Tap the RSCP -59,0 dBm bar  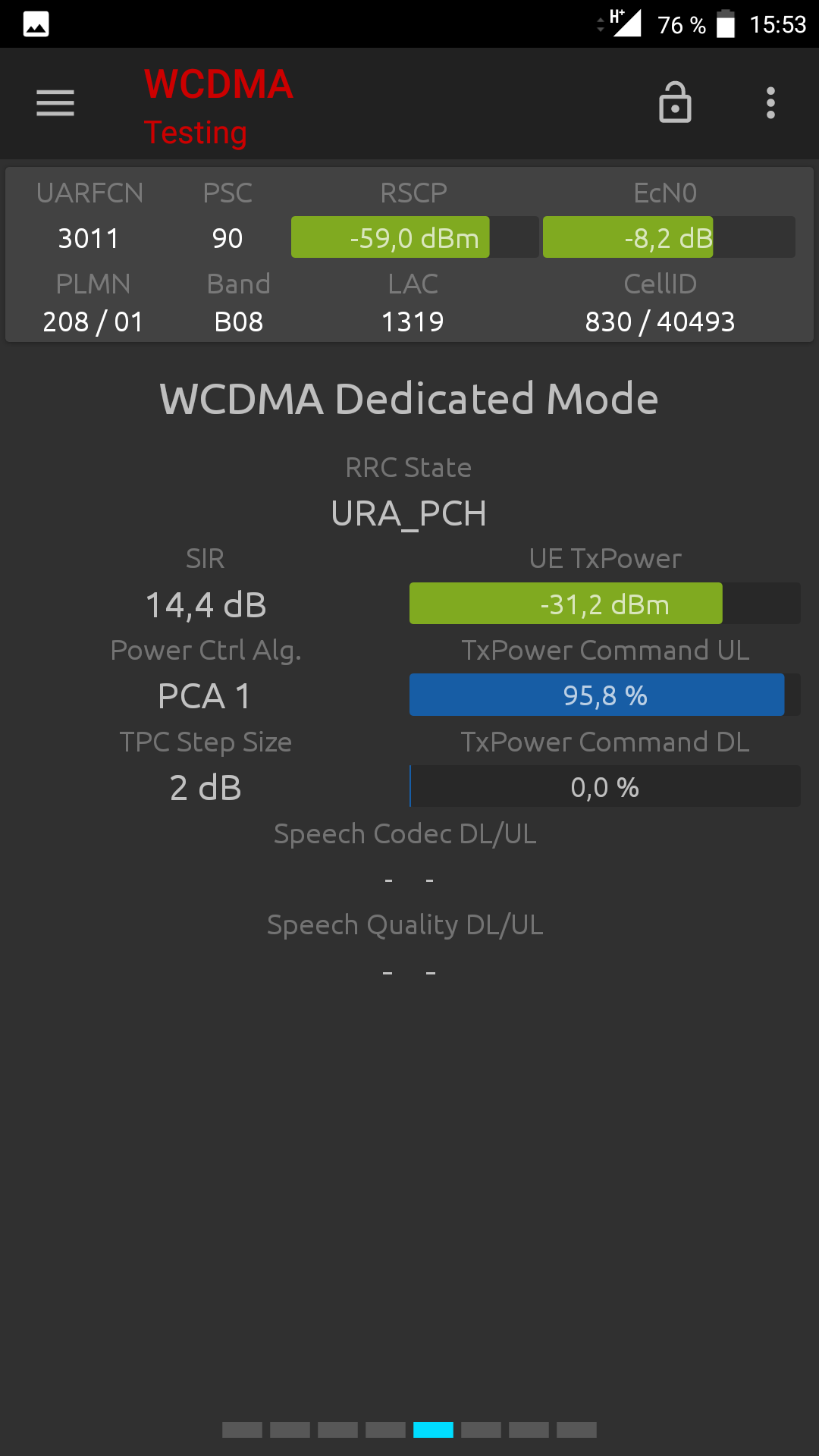[x=415, y=237]
